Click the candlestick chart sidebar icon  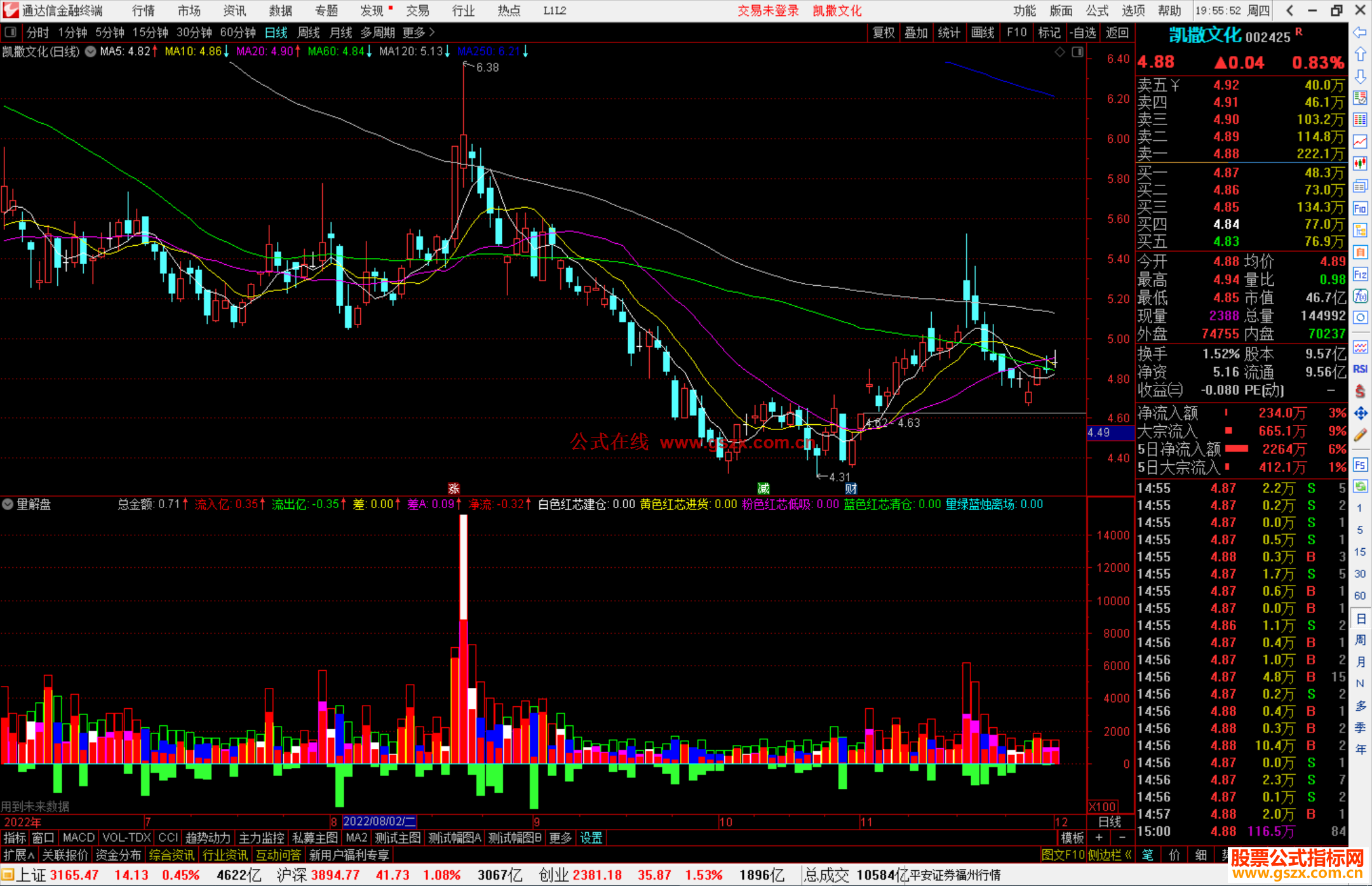(1360, 164)
